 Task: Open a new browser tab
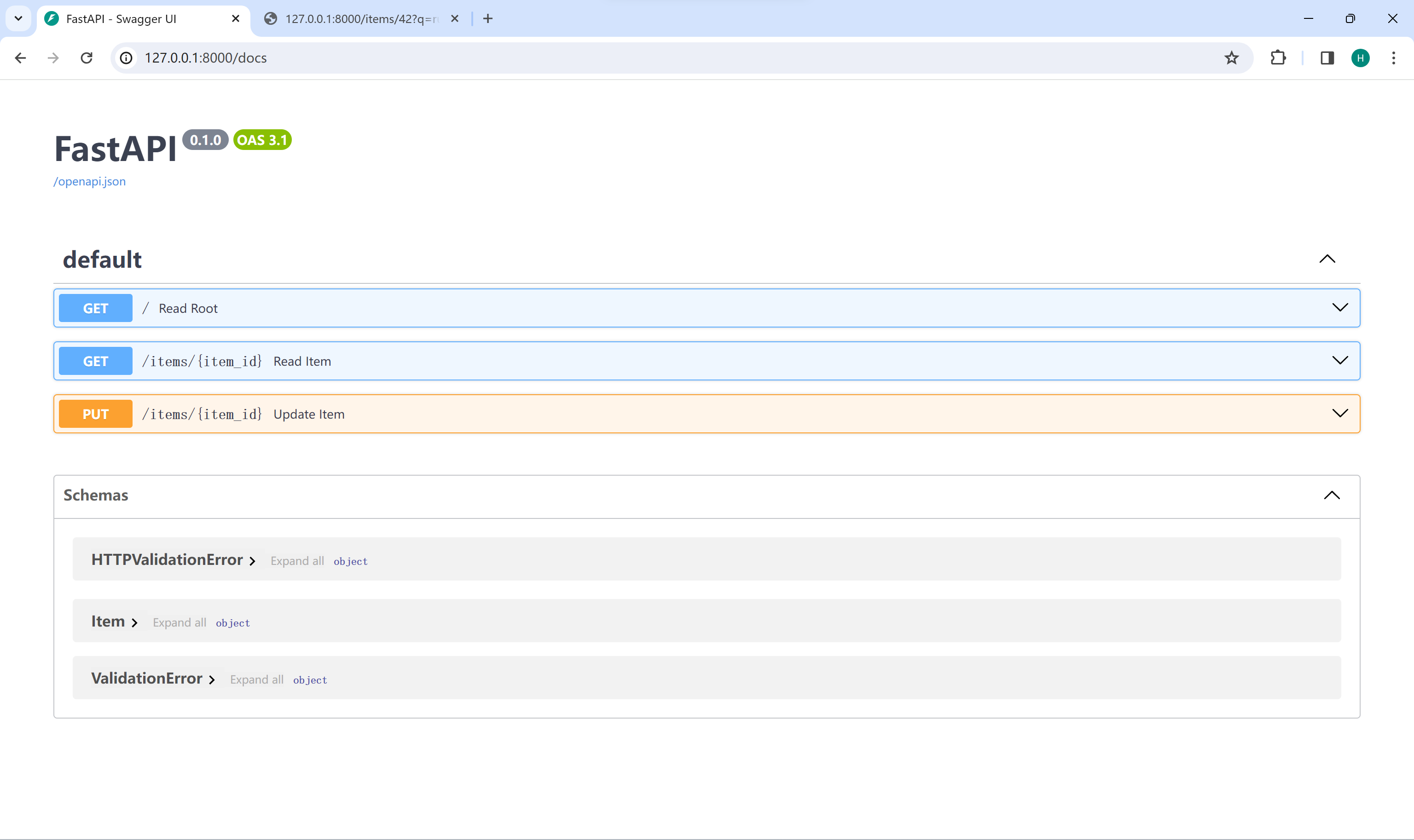487,19
